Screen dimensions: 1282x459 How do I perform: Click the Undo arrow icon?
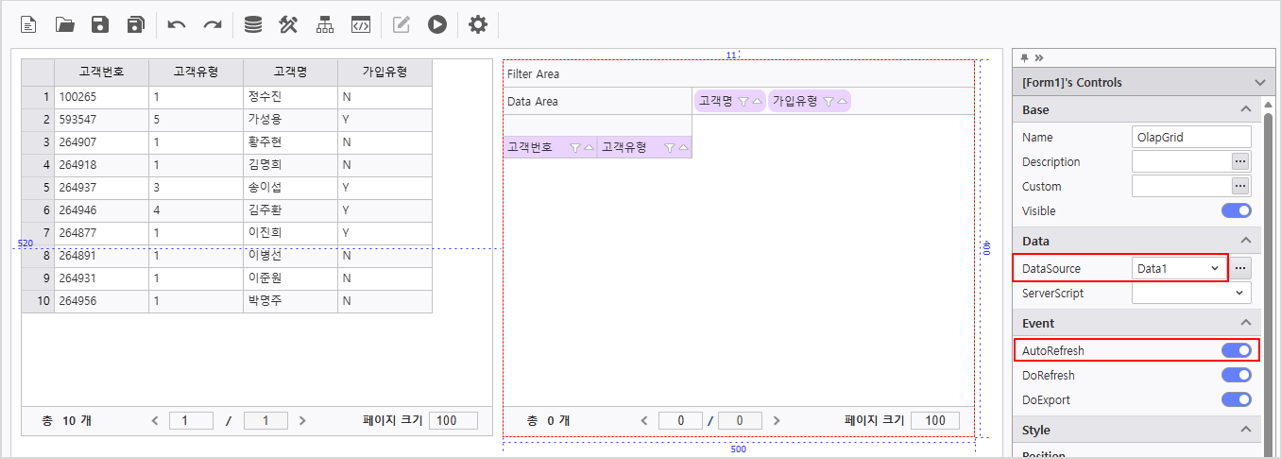tap(177, 24)
